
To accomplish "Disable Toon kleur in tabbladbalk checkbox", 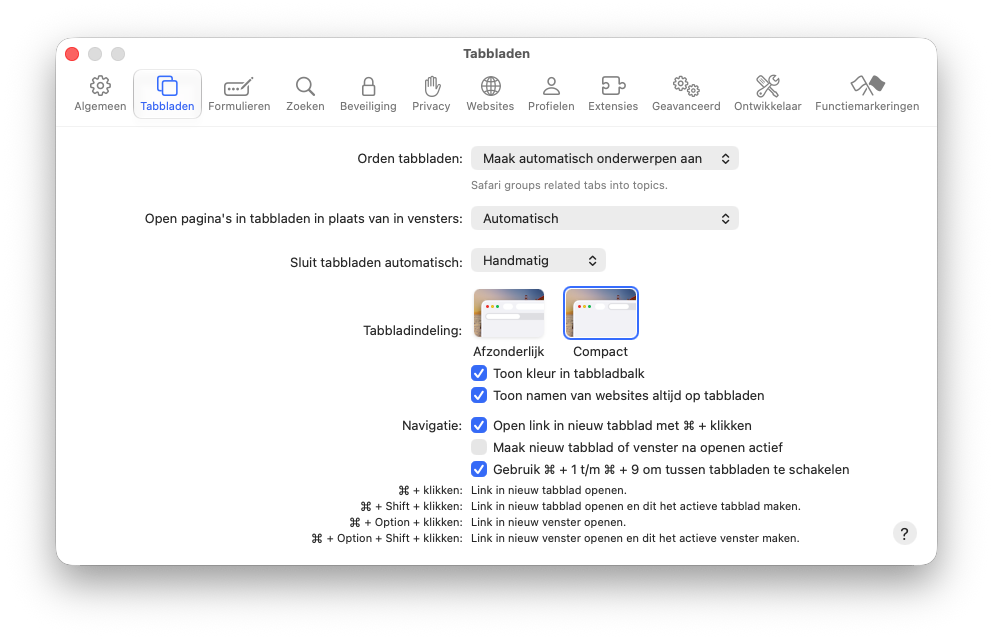I will pyautogui.click(x=479, y=374).
